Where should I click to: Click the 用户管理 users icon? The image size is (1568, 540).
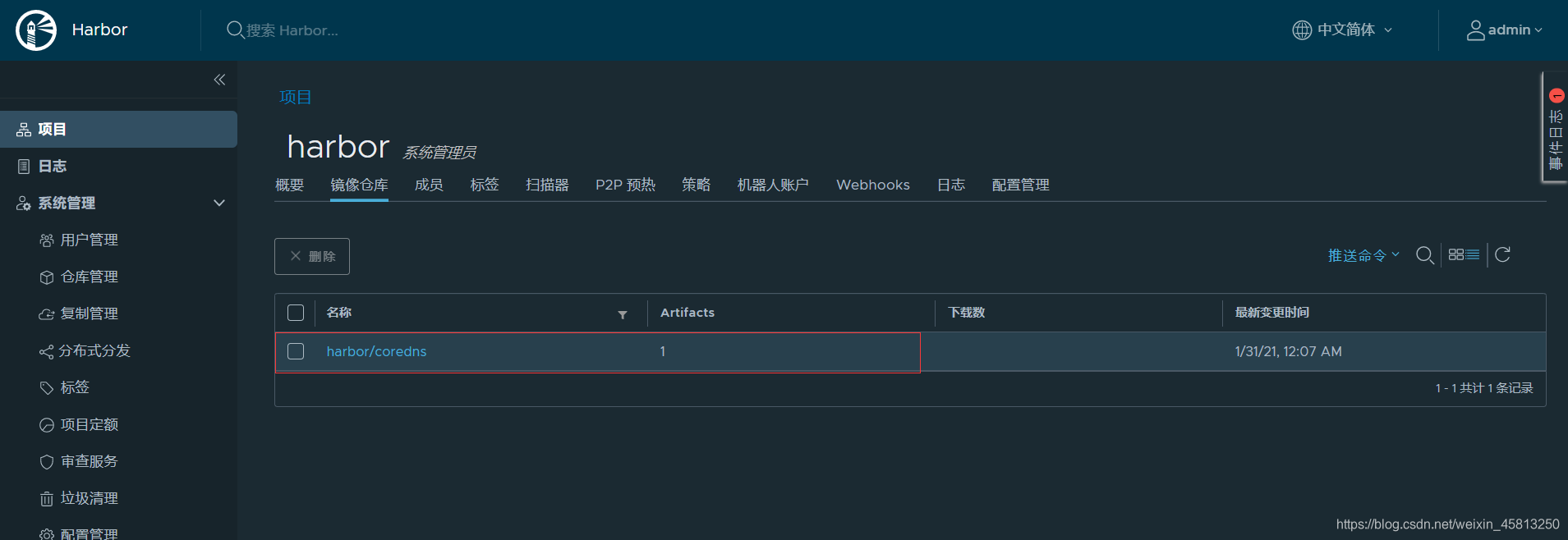(x=47, y=240)
